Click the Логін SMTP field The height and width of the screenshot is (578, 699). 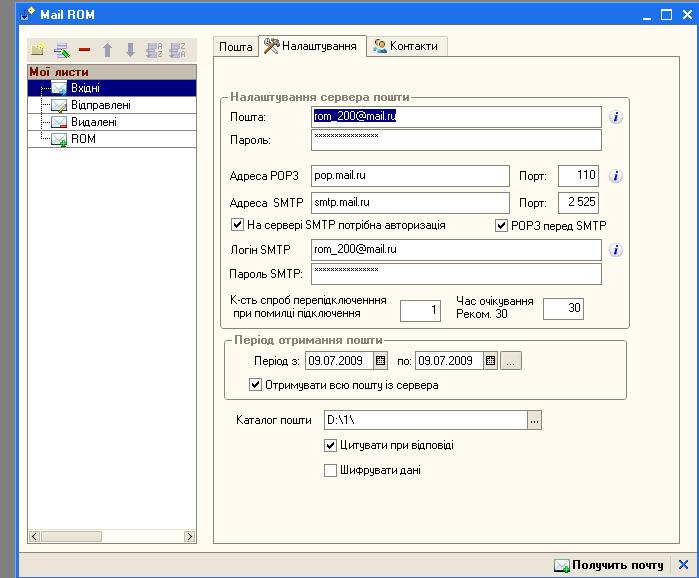(456, 250)
